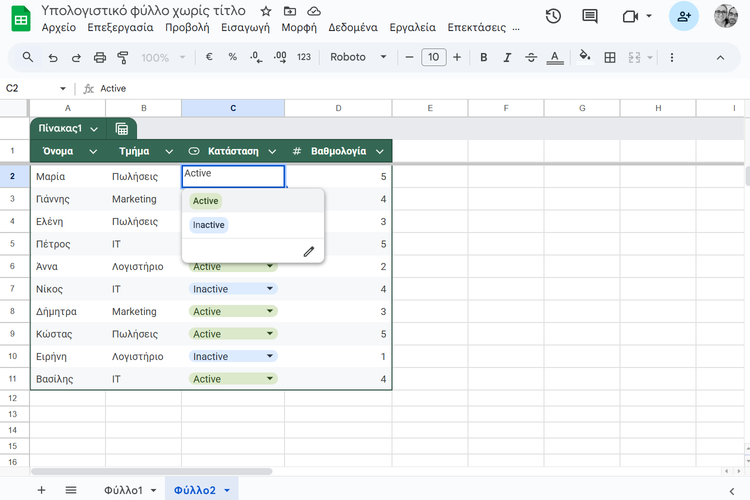This screenshot has width=750, height=500.
Task: Increase font size with plus button
Action: [457, 57]
